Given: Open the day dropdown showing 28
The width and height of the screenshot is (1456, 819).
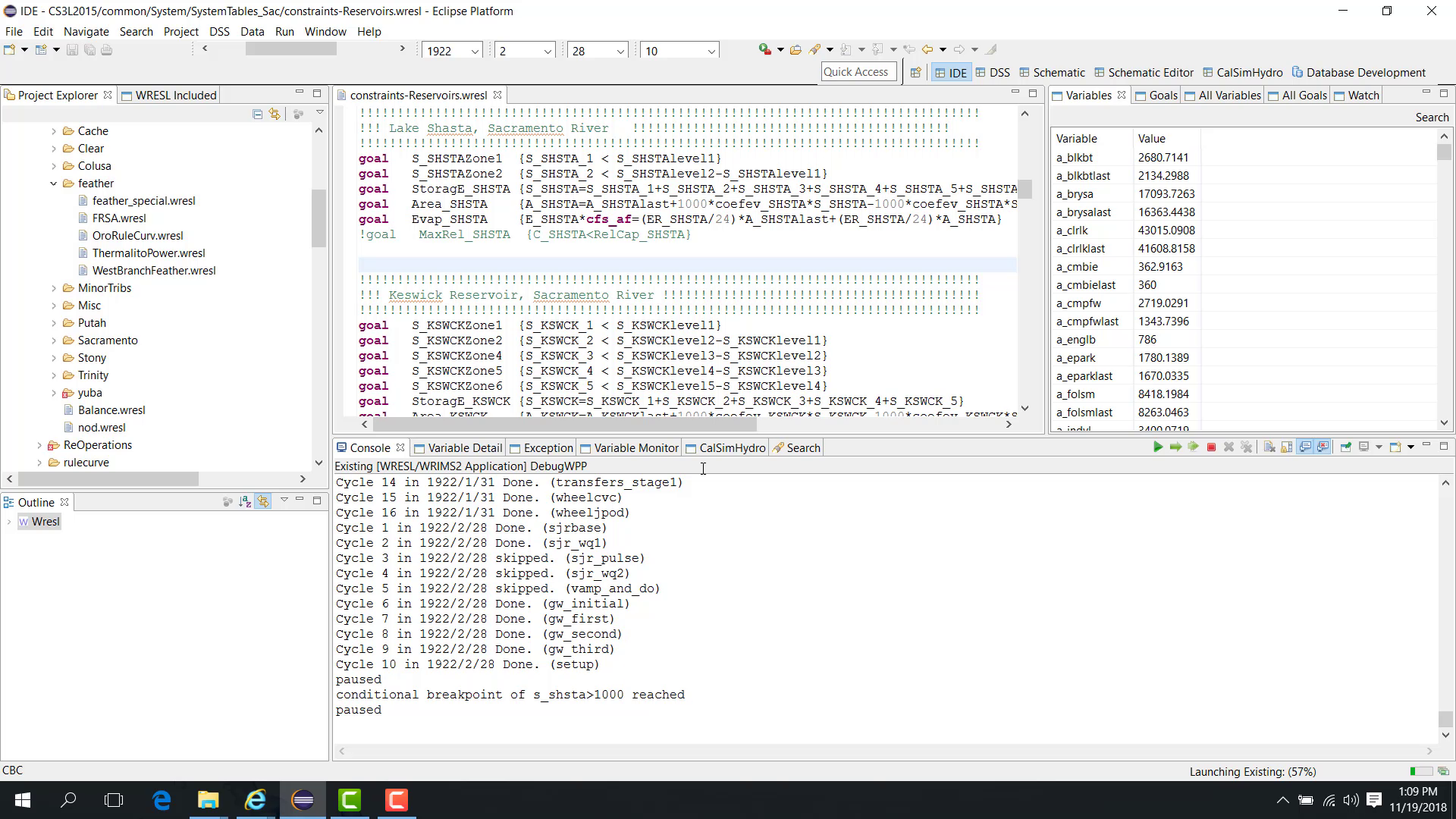Looking at the screenshot, I should (620, 52).
